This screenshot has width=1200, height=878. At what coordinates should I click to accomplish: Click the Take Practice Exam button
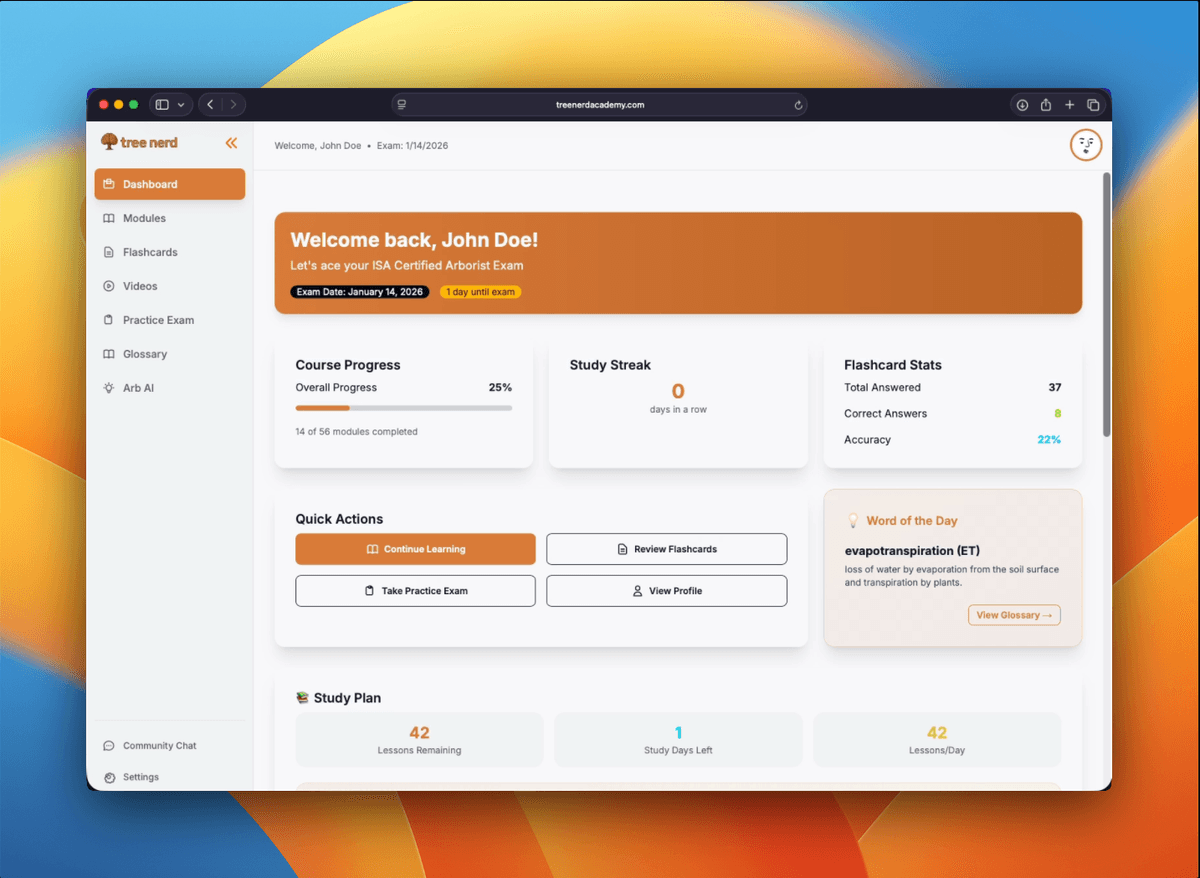tap(415, 591)
